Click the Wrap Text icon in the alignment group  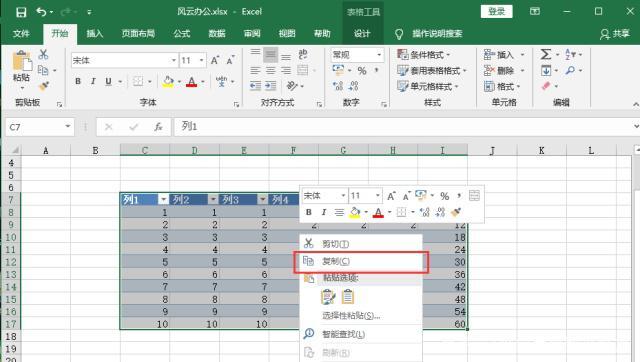pyautogui.click(x=303, y=54)
